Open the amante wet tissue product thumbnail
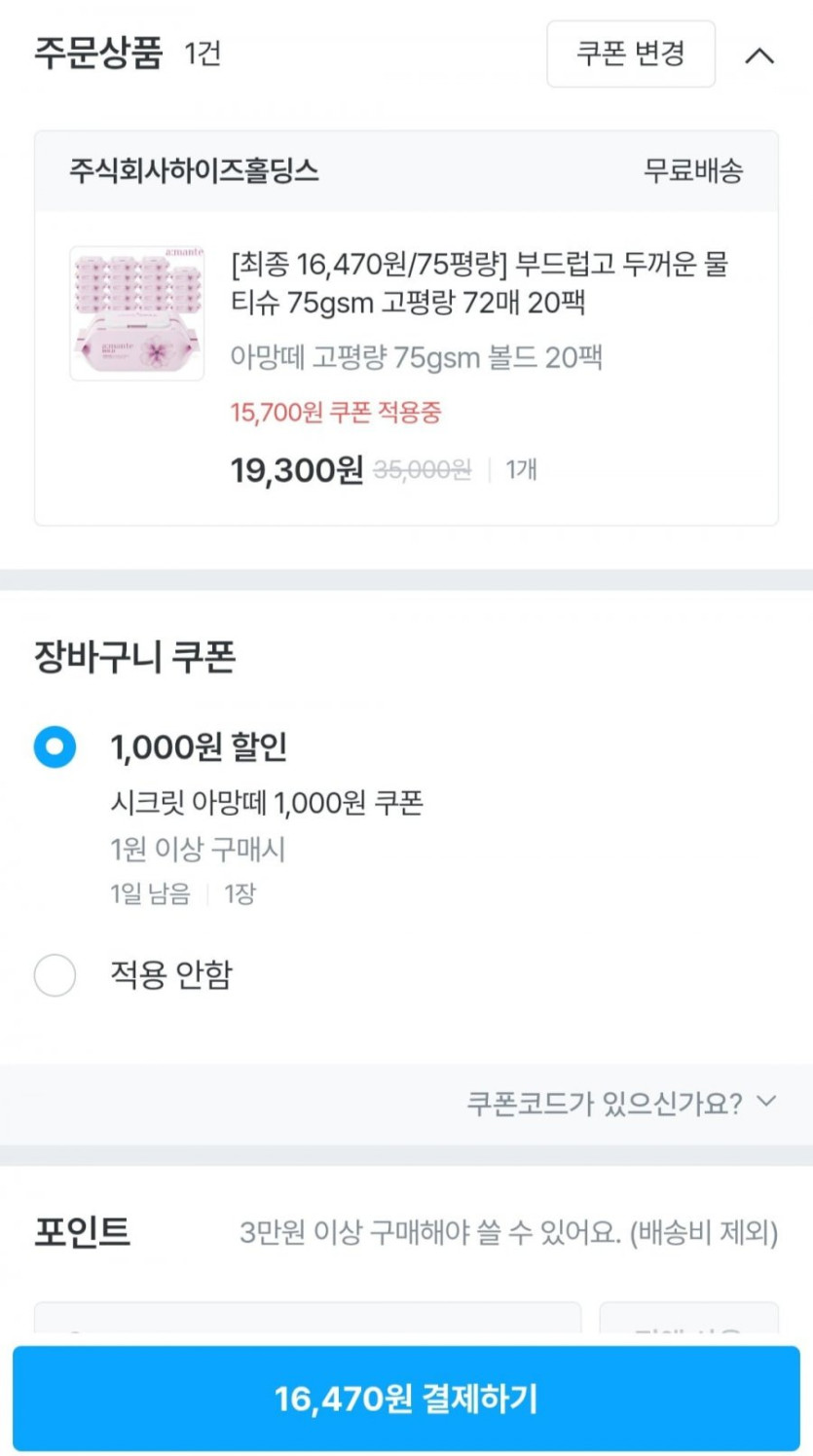This screenshot has height=1456, width=813. coord(137,313)
